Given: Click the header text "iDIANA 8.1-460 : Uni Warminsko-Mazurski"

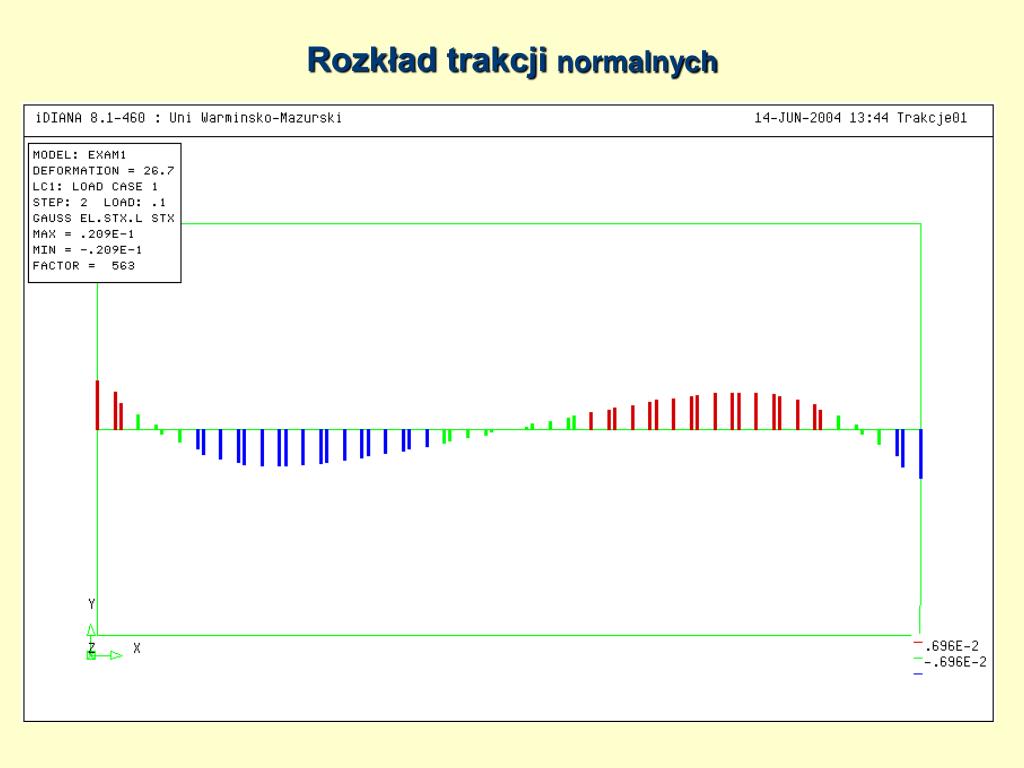Looking at the screenshot, I should click(x=189, y=118).
